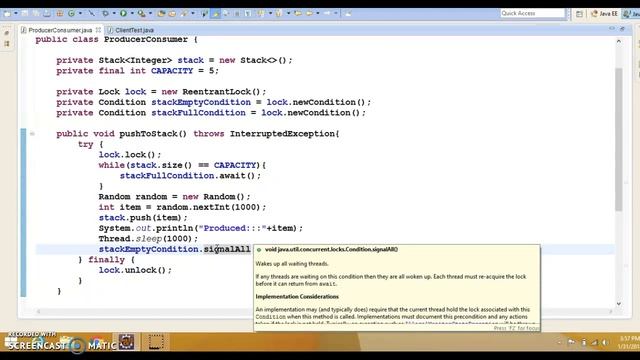The height and width of the screenshot is (360, 640).
Task: Click the External Tools run icon
Action: pyautogui.click(x=141, y=13)
